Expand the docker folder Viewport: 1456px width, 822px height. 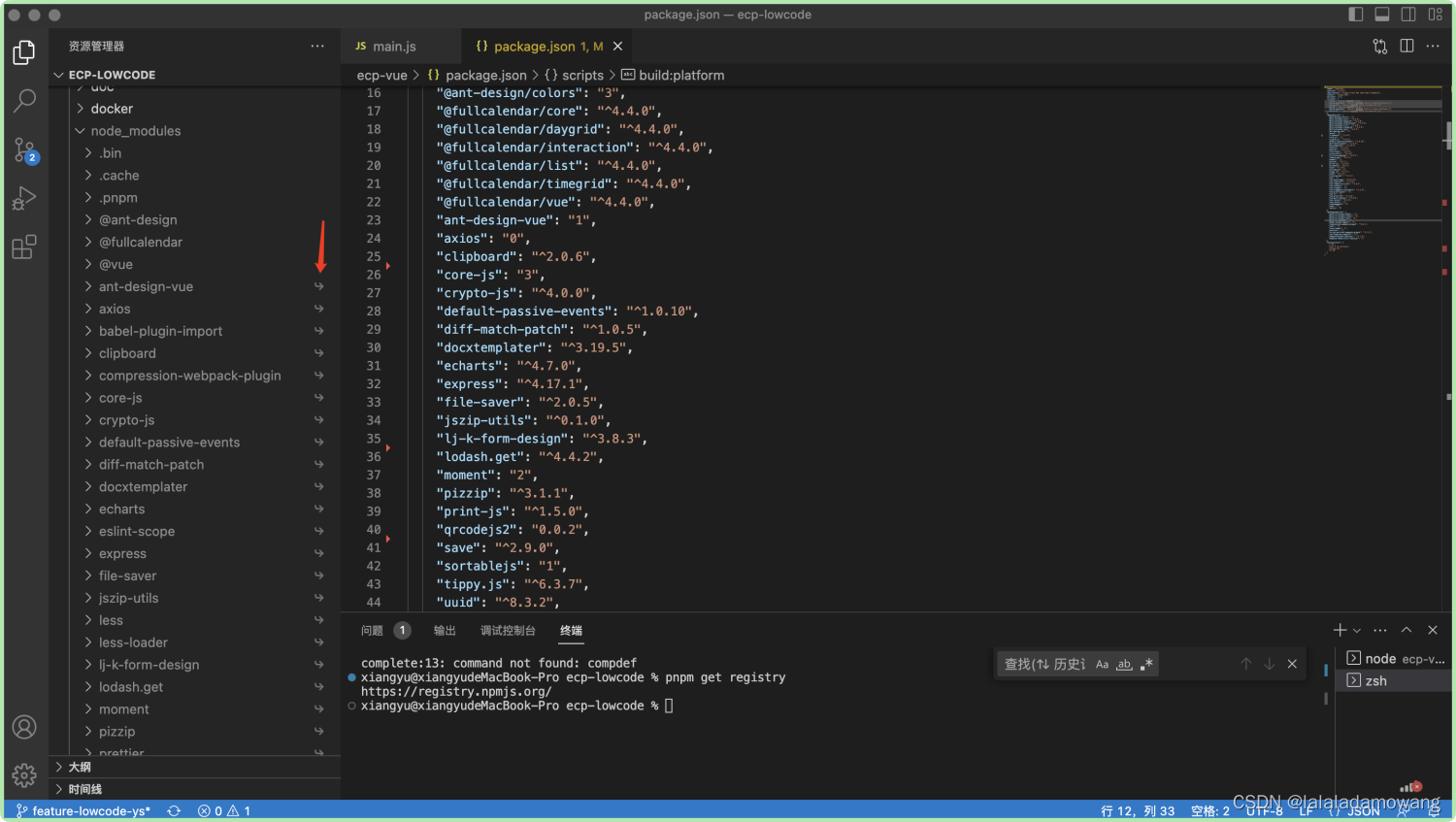click(x=194, y=109)
